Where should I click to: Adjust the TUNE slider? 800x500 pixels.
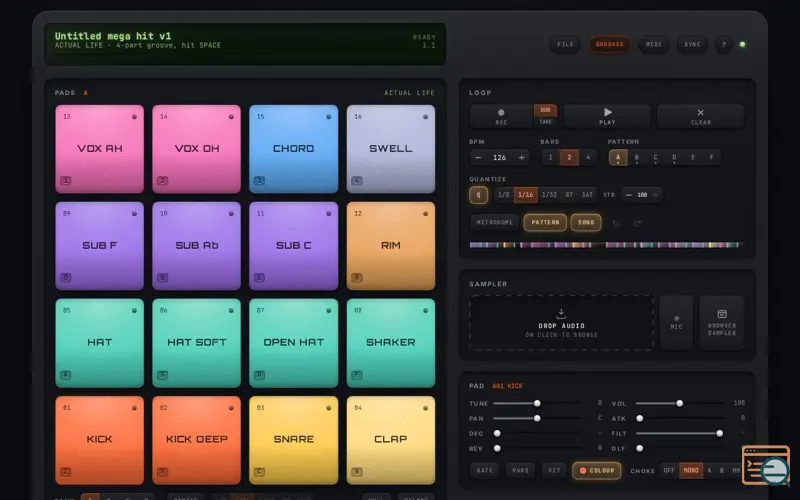point(537,404)
